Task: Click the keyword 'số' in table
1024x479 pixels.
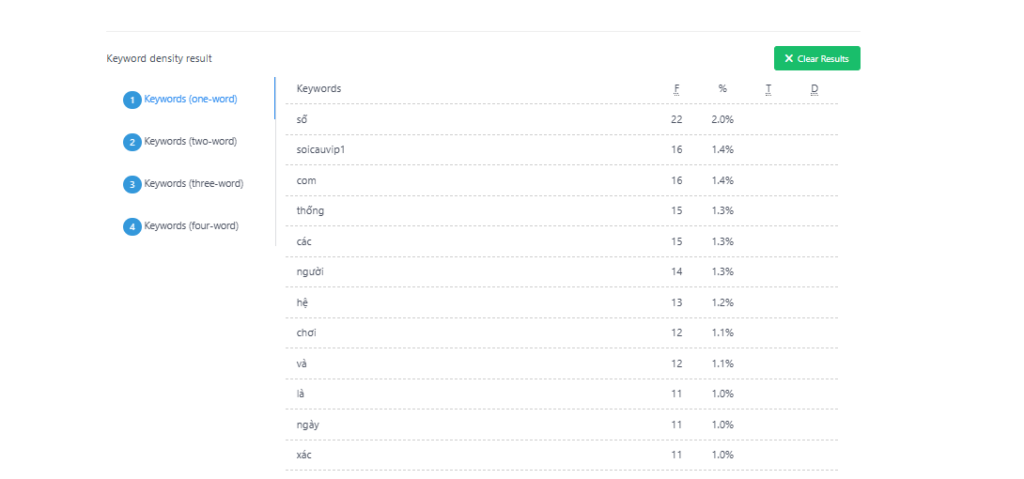Action: (302, 119)
